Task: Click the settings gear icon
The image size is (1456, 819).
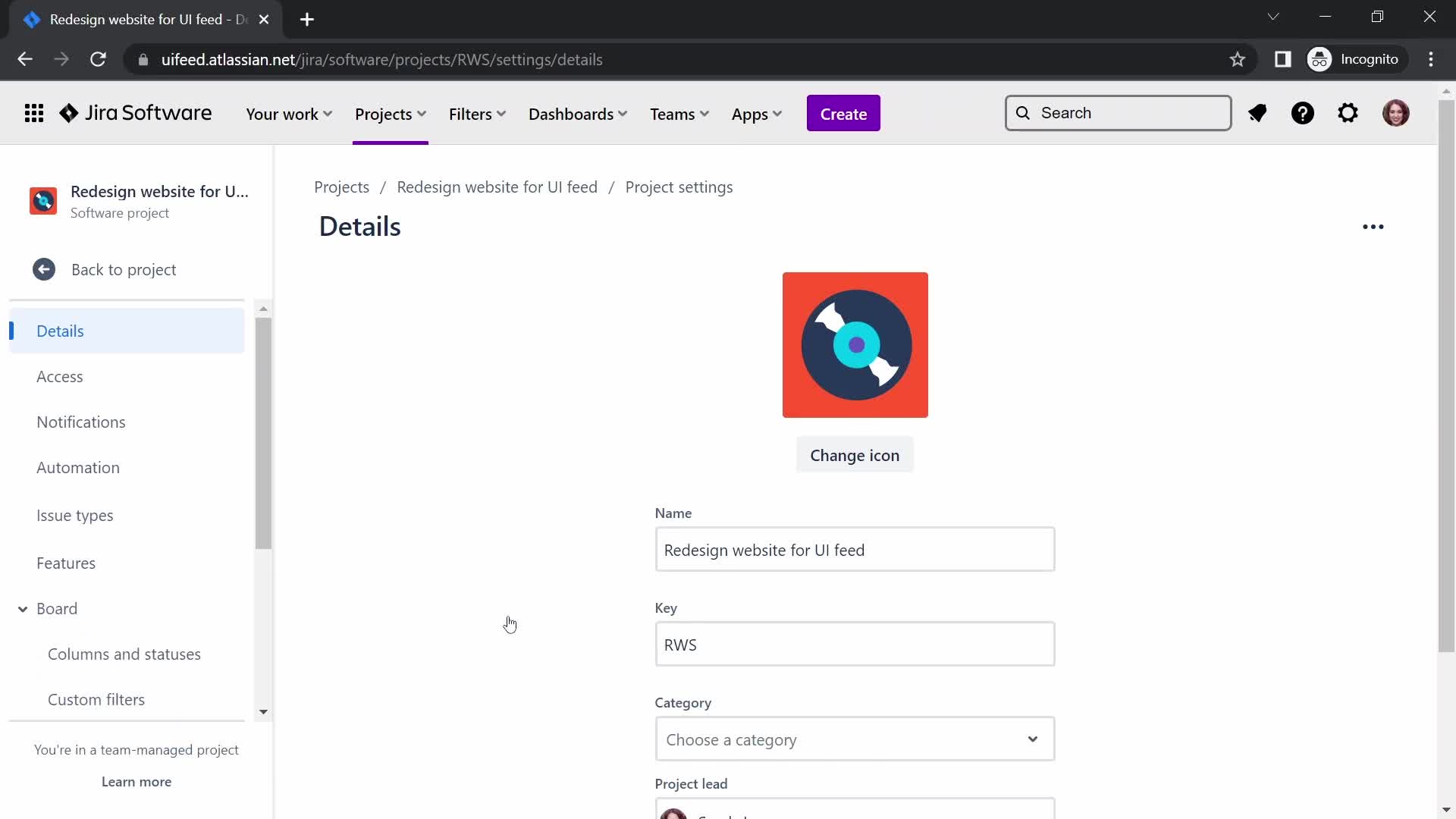Action: [x=1350, y=113]
